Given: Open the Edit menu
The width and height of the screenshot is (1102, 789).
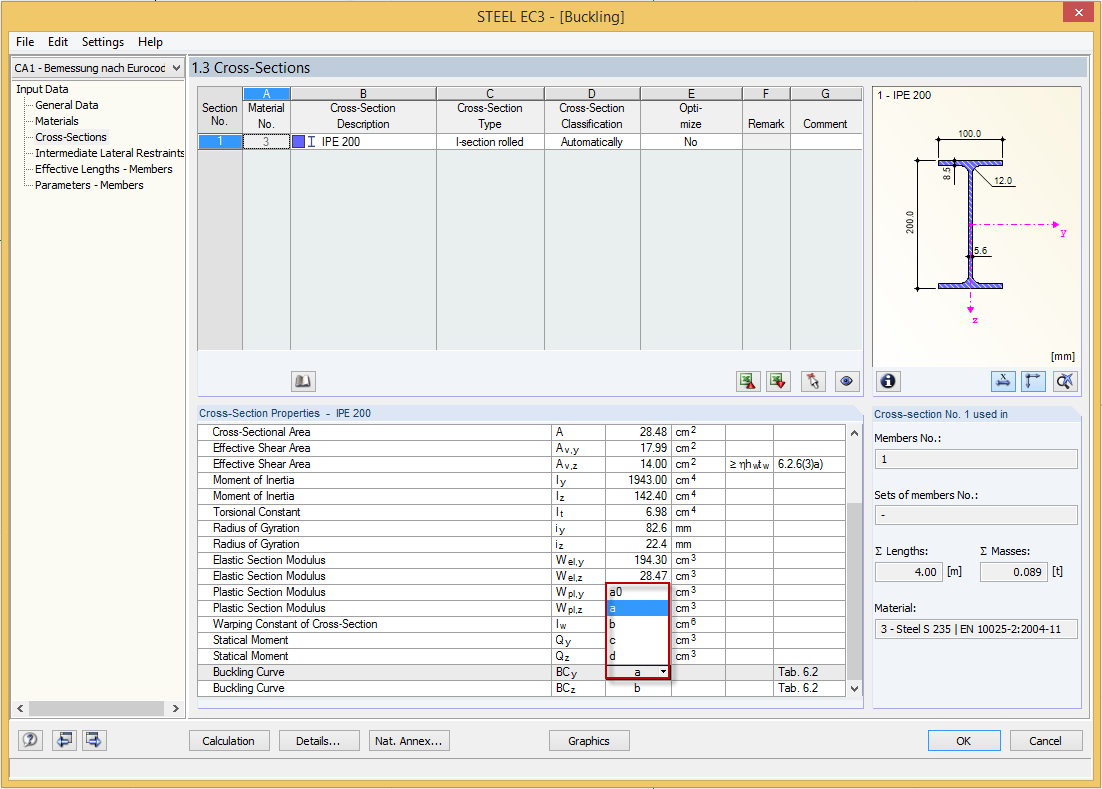Looking at the screenshot, I should point(58,42).
